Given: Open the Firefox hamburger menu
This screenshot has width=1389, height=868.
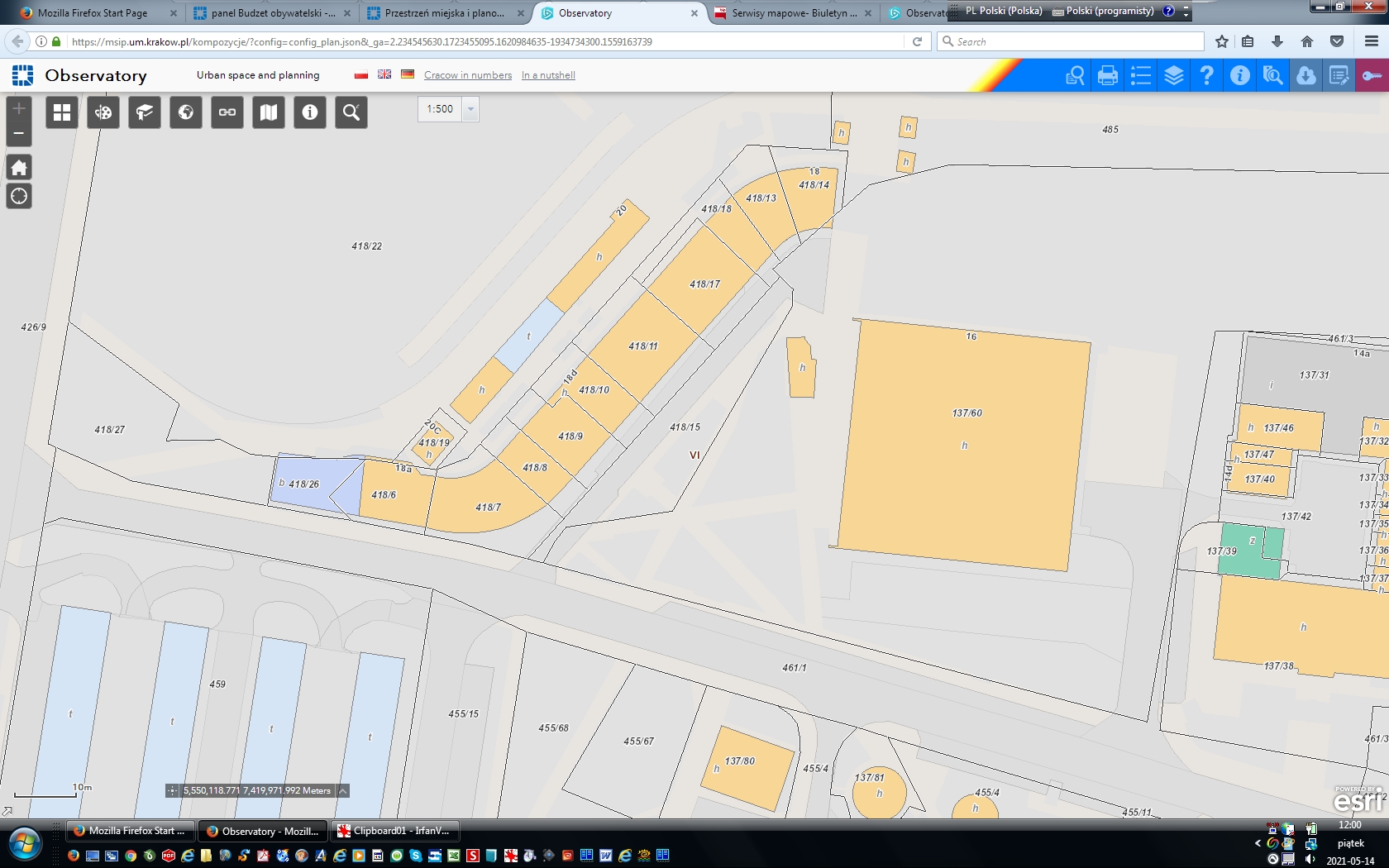Looking at the screenshot, I should coord(1371,41).
